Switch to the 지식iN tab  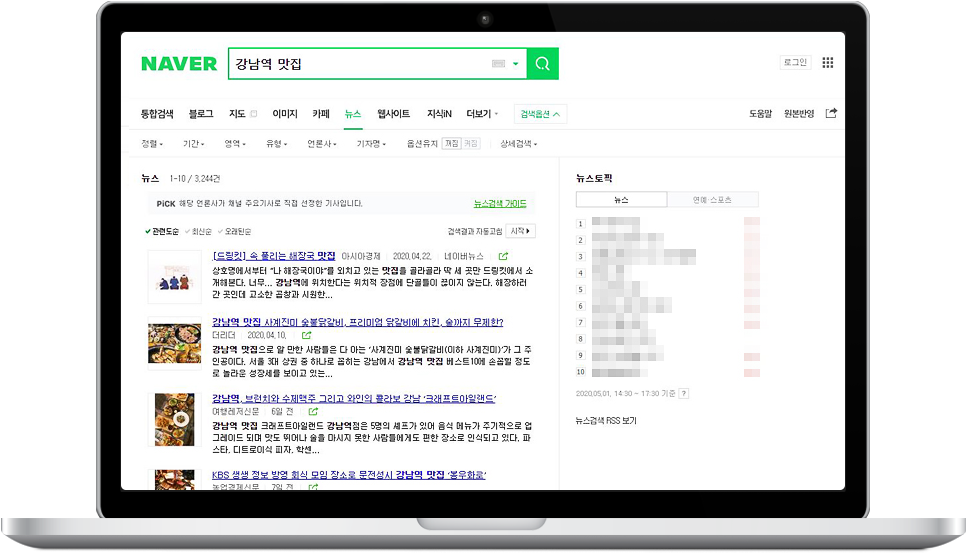pyautogui.click(x=439, y=114)
